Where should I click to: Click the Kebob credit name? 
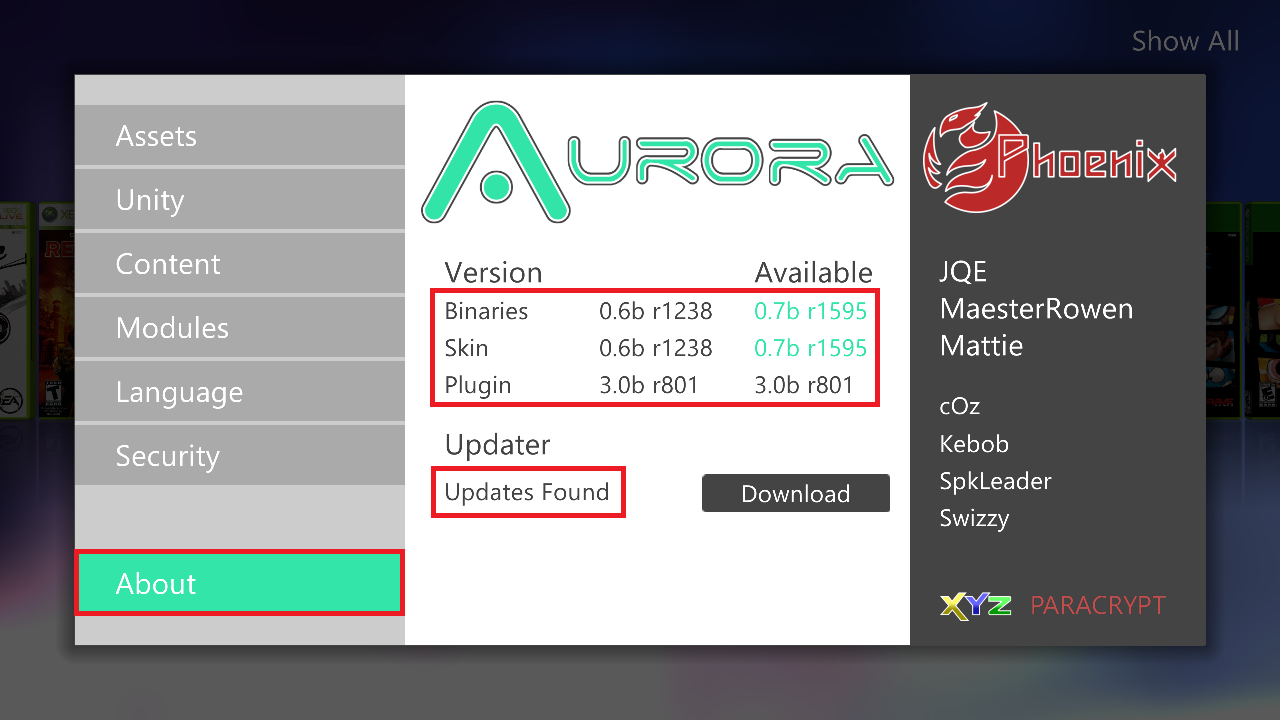pyautogui.click(x=974, y=444)
